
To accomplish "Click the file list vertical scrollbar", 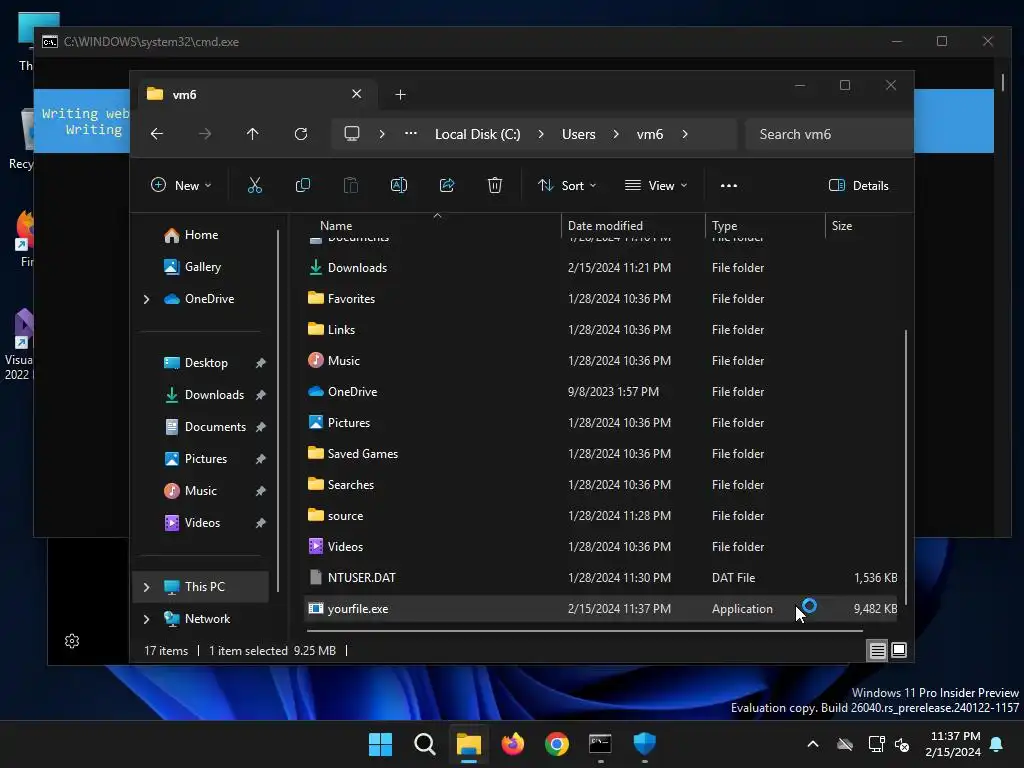I will [906, 467].
